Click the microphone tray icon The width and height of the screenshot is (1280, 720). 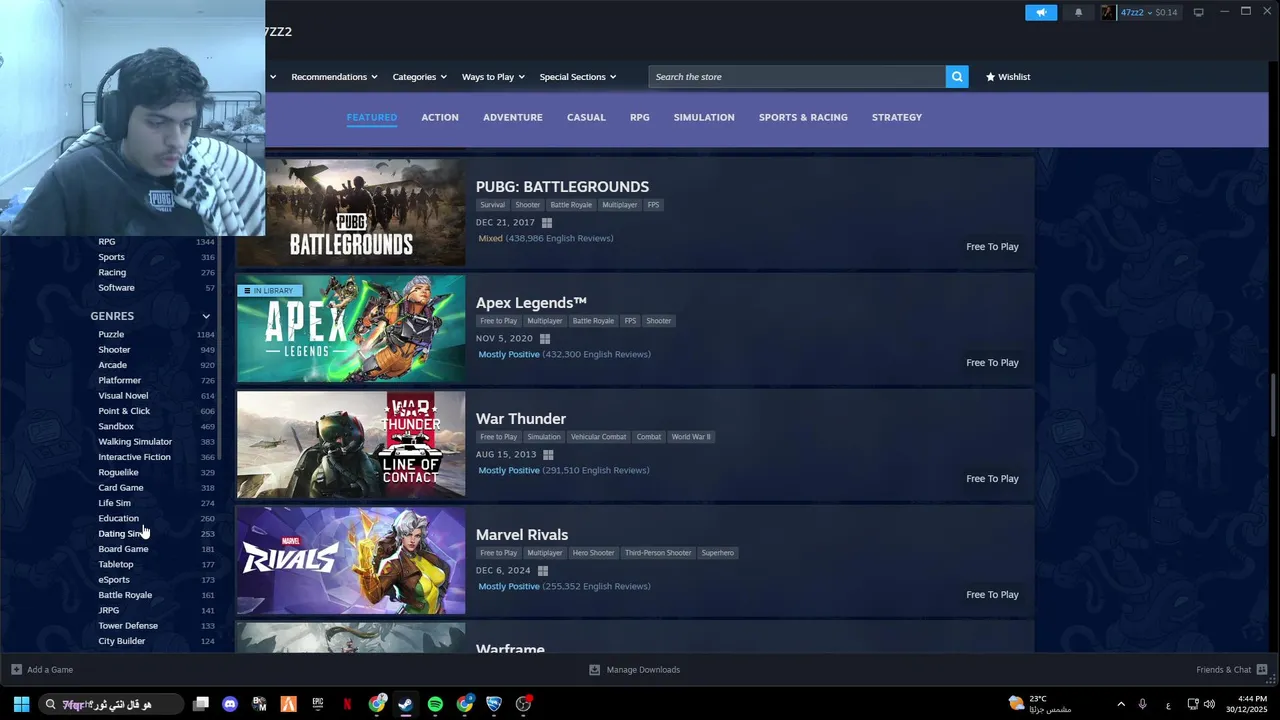1142,704
